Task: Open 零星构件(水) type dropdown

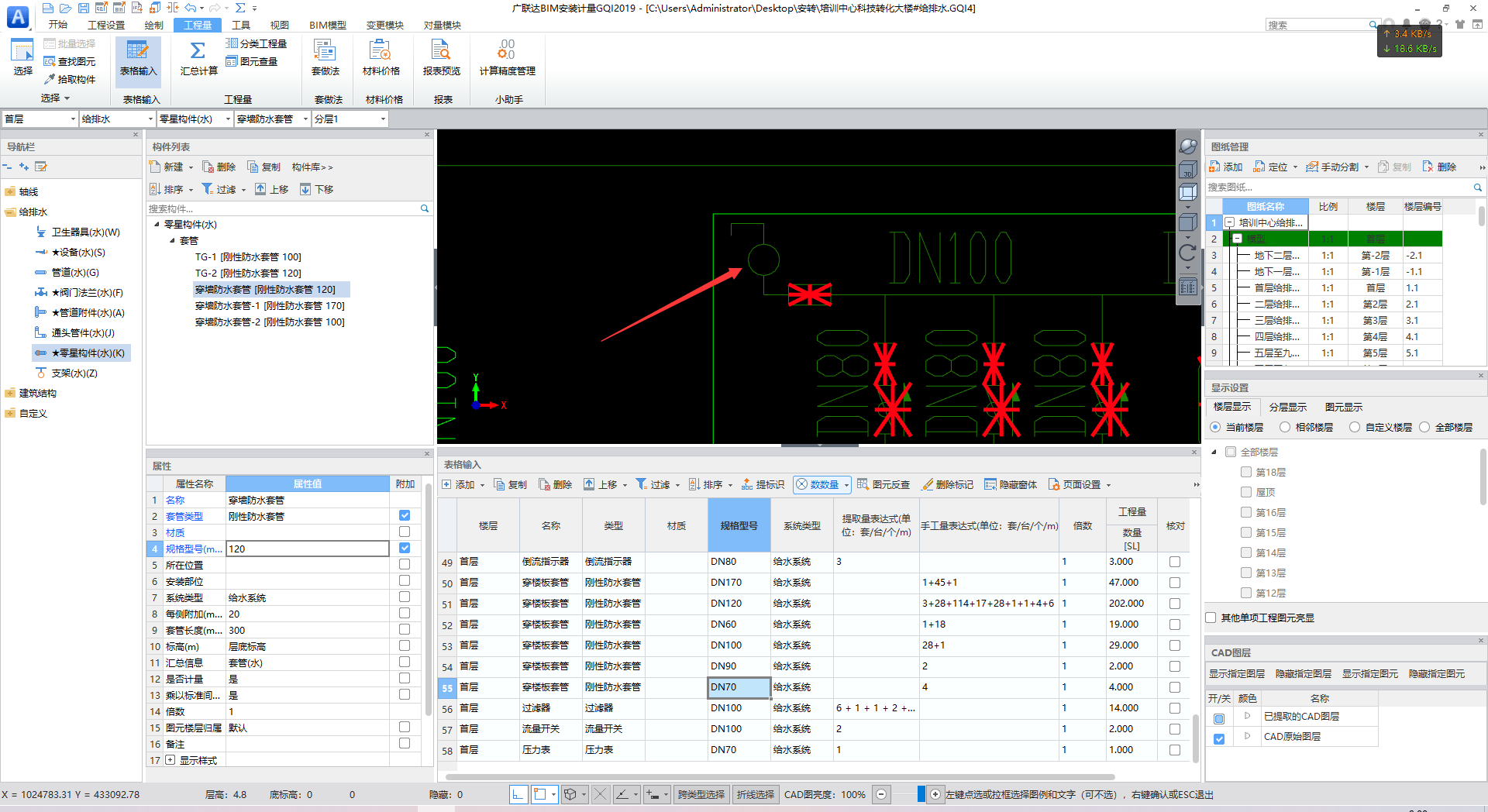Action: [228, 119]
